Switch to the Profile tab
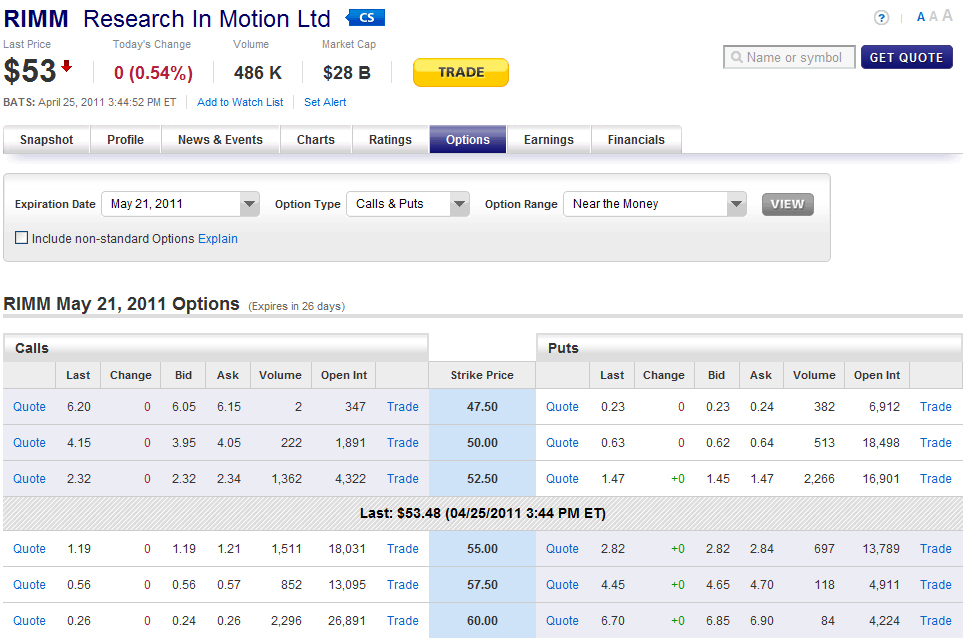The image size is (970, 643). (x=126, y=139)
